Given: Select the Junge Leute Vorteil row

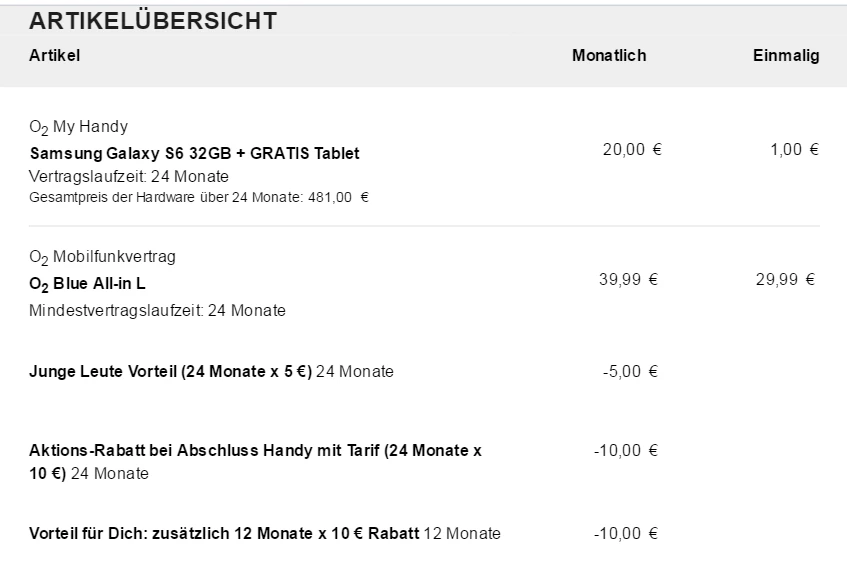Looking at the screenshot, I should click(211, 372).
